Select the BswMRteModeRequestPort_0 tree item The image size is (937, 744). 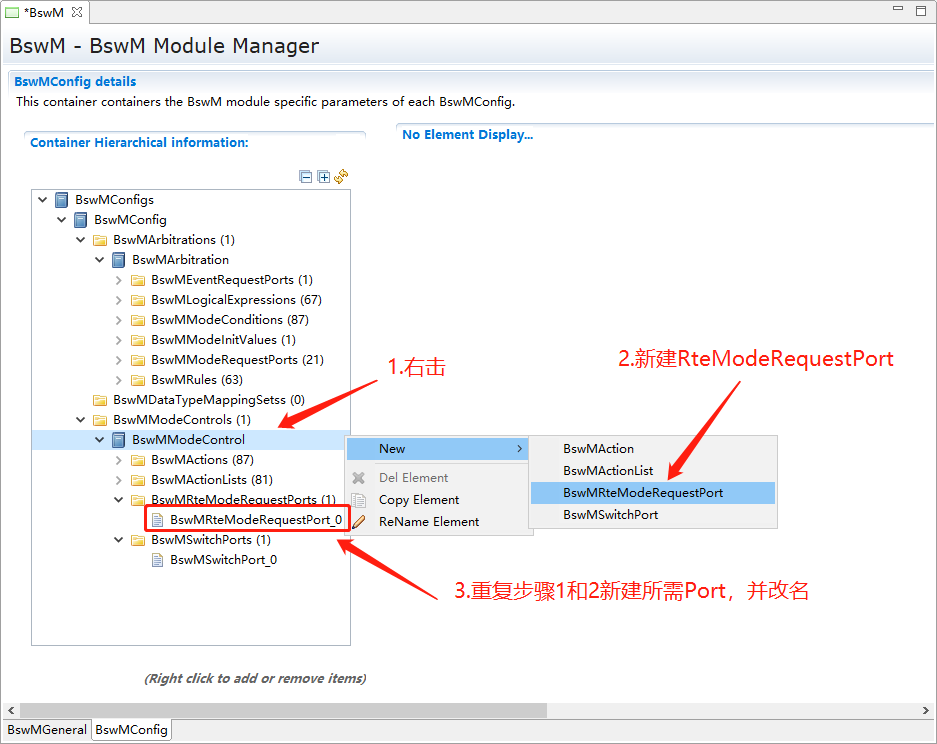coord(255,520)
